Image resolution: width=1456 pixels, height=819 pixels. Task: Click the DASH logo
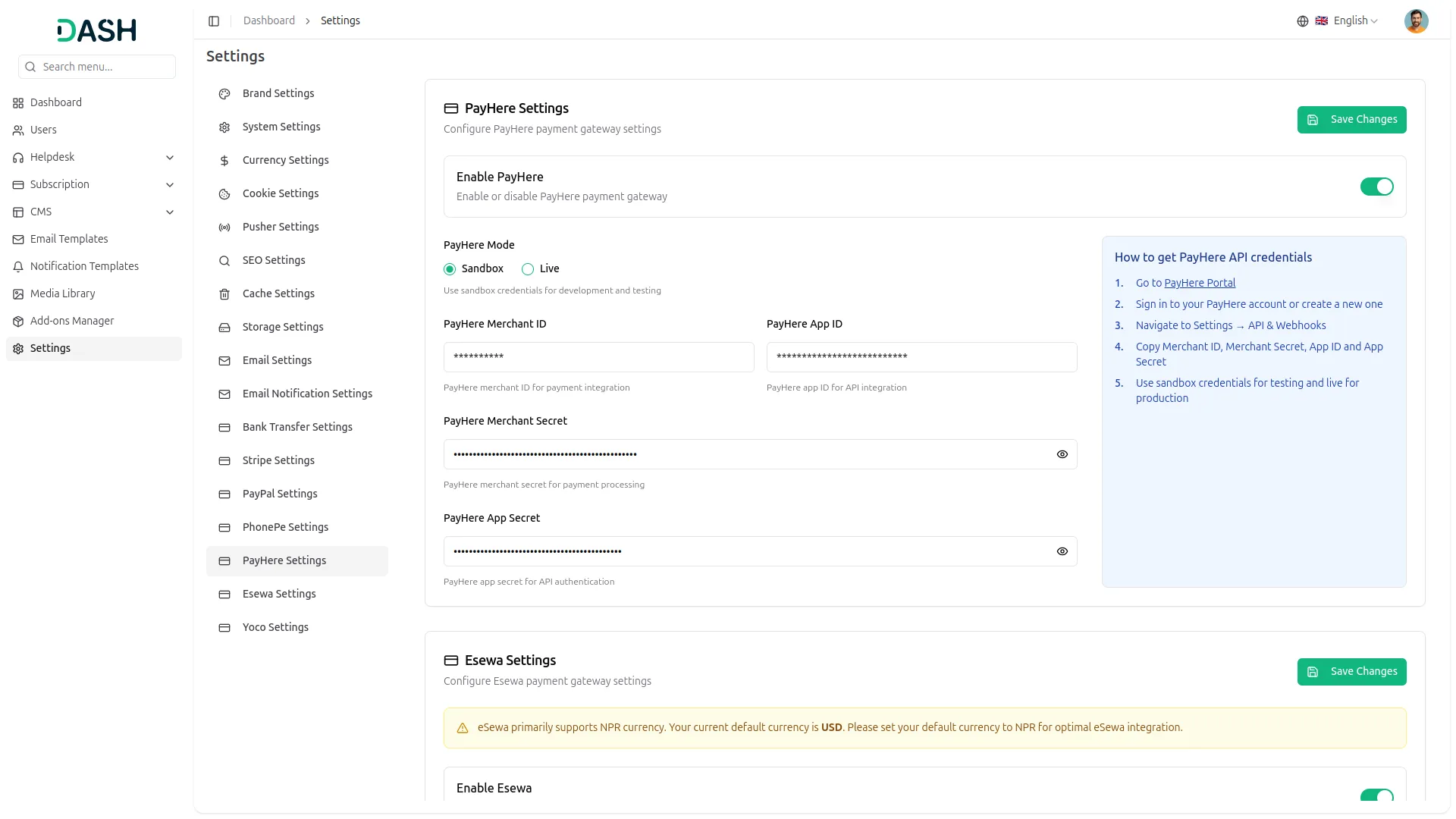pos(97,30)
